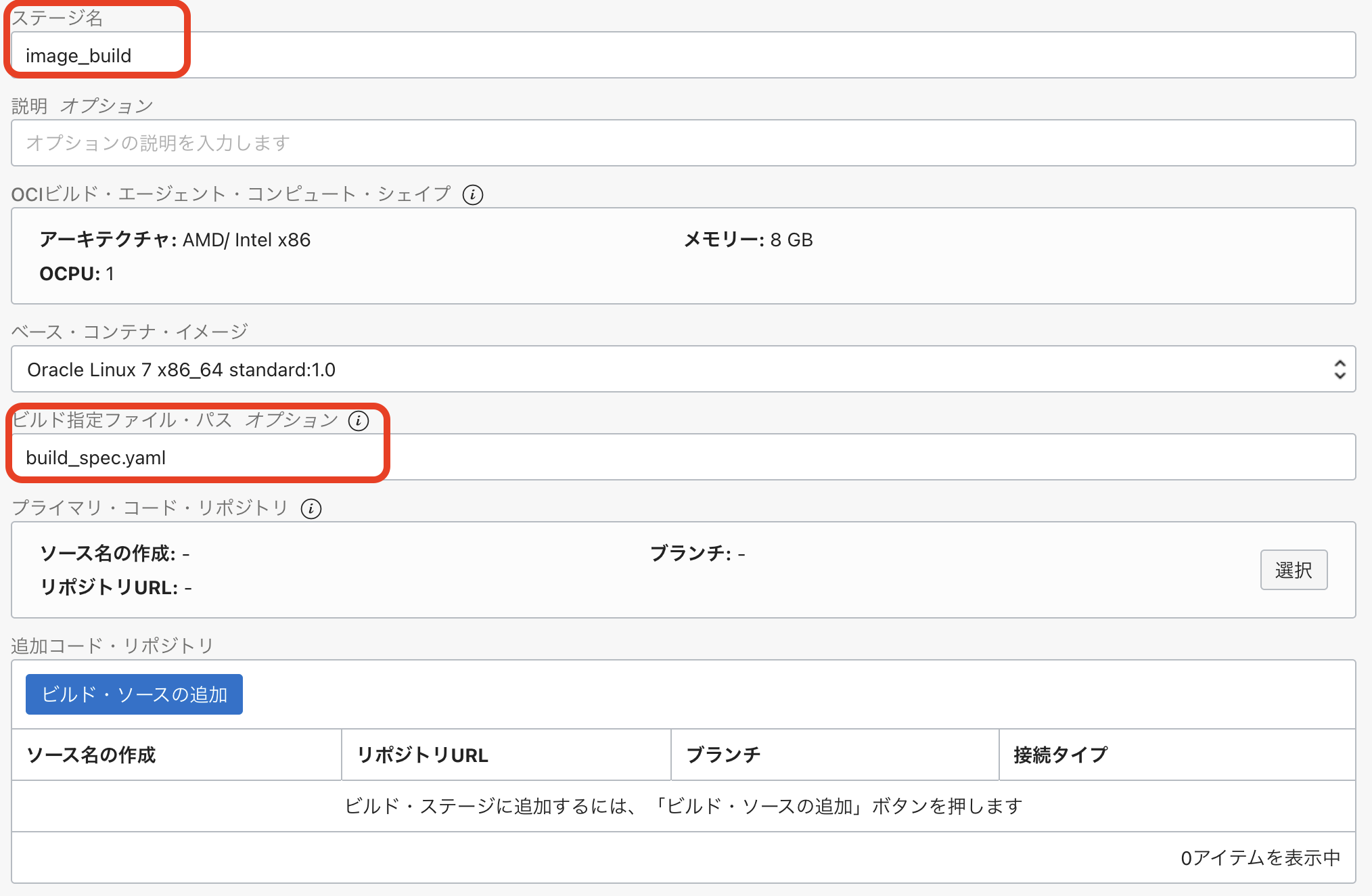The height and width of the screenshot is (896, 1372).
Task: Click info icon beside OCI build agent shape
Action: coord(472,195)
